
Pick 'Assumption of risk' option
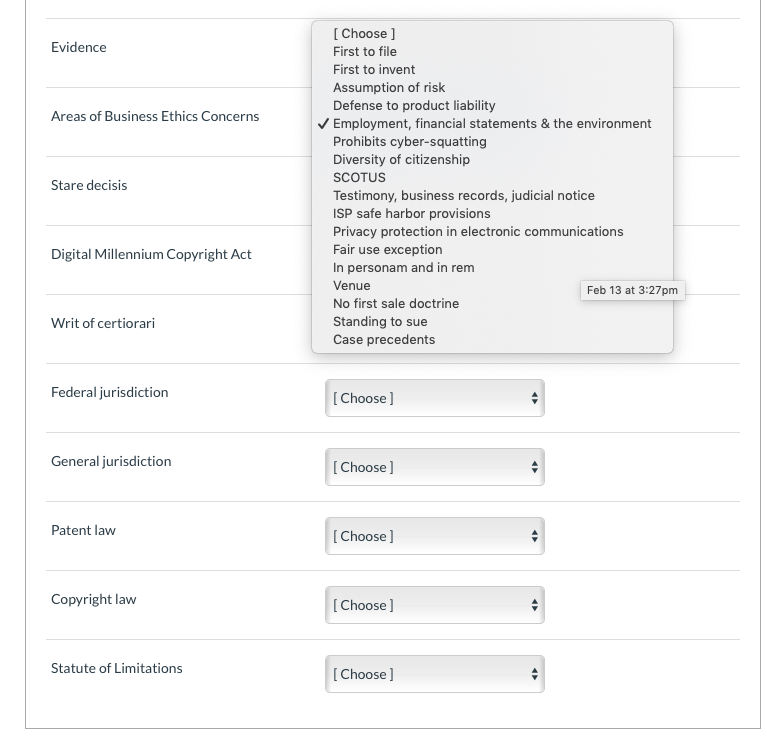(x=389, y=88)
